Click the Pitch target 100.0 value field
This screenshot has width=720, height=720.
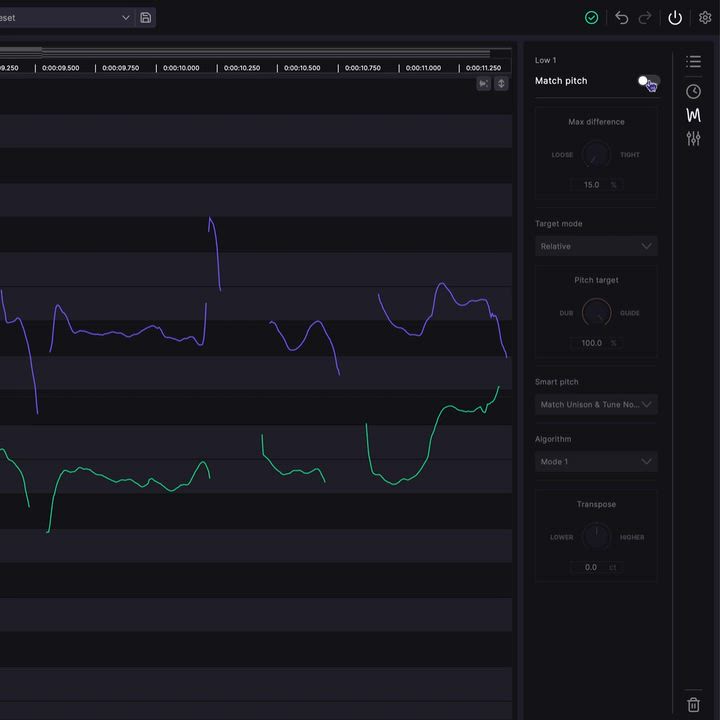[x=596, y=343]
